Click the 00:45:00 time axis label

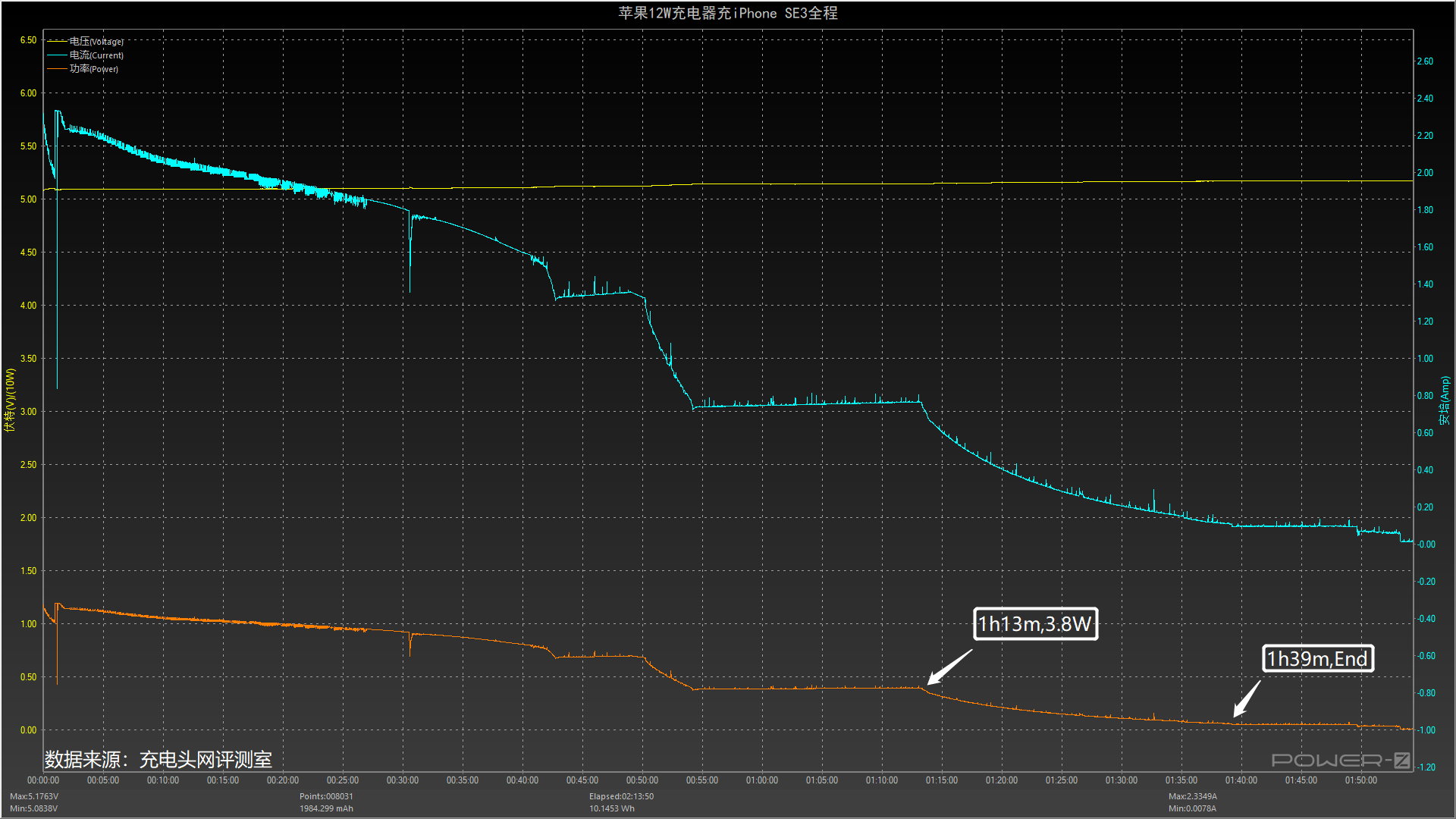coord(582,780)
